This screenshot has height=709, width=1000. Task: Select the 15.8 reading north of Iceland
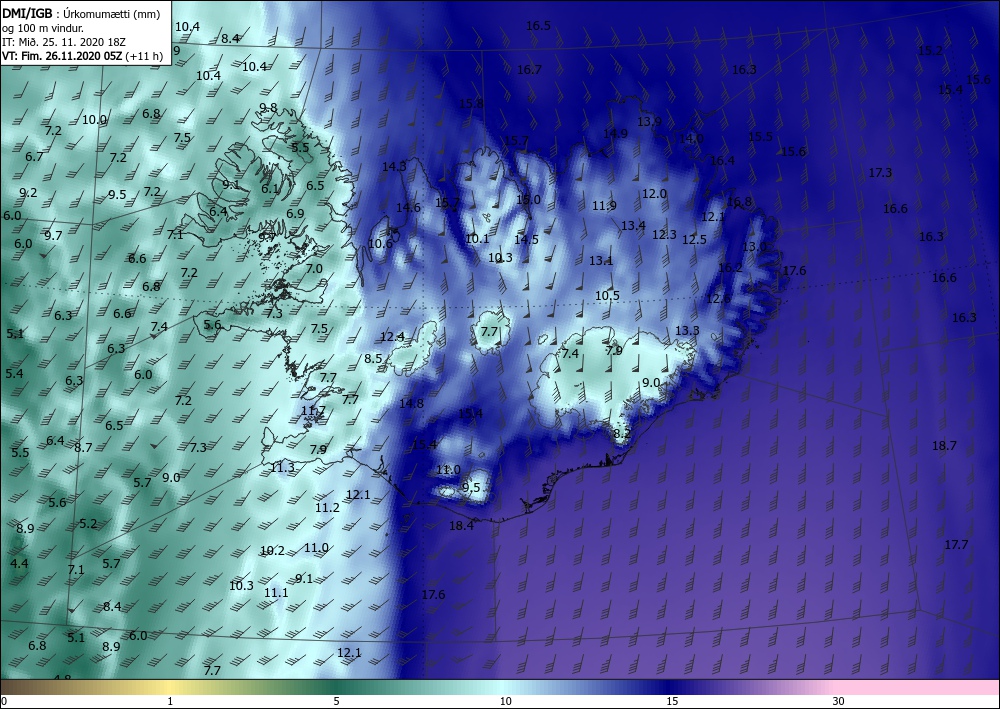(471, 104)
